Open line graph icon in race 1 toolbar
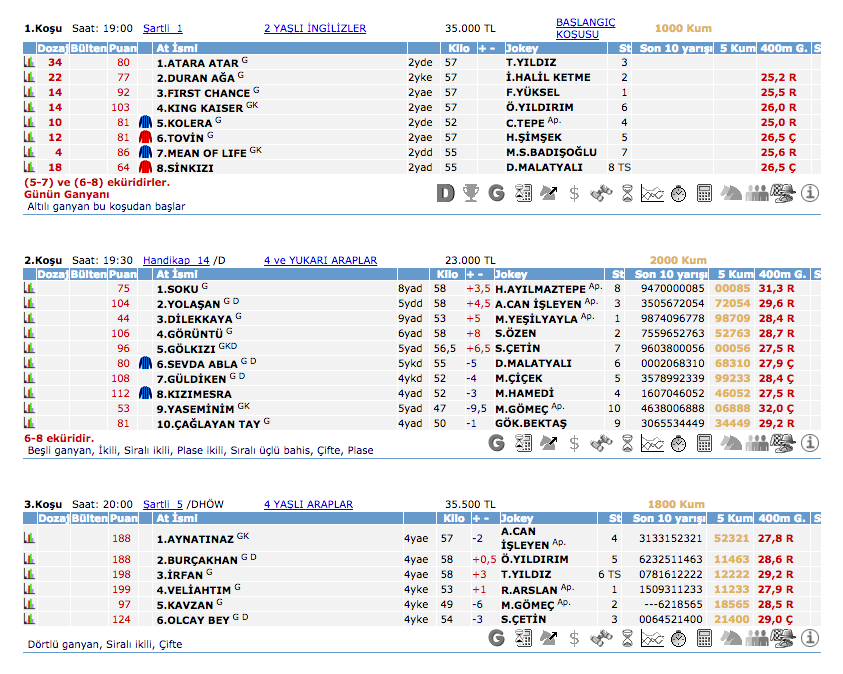Viewport: 843px width, 674px height. (x=652, y=193)
